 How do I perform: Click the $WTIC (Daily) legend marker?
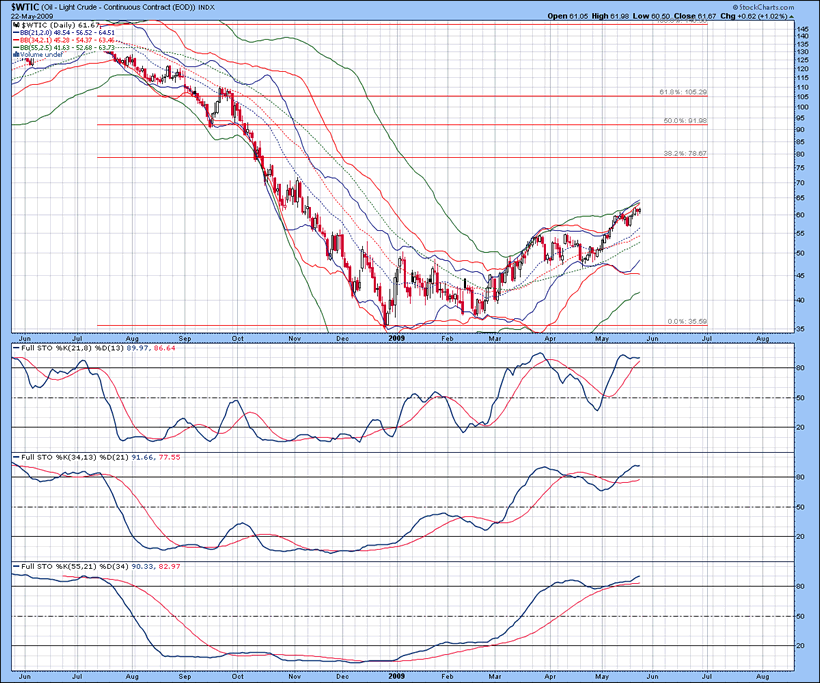(x=14, y=26)
